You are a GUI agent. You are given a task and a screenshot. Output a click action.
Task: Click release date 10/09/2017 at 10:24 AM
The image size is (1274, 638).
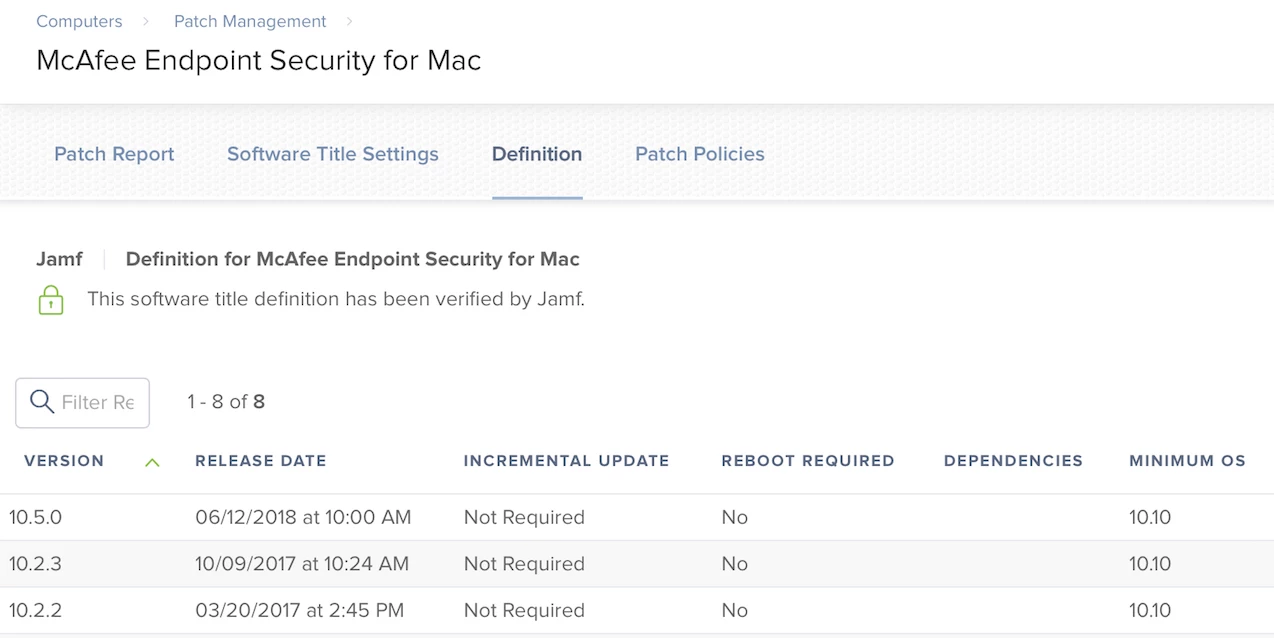point(302,564)
